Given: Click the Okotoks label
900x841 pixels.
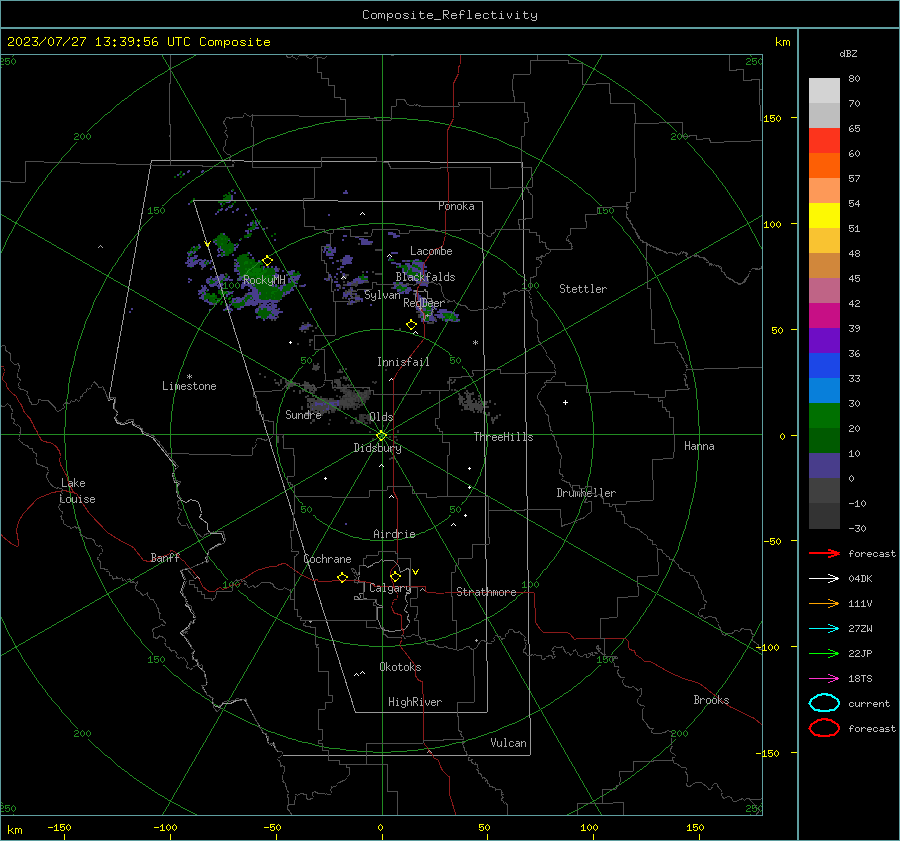Looking at the screenshot, I should 400,666.
